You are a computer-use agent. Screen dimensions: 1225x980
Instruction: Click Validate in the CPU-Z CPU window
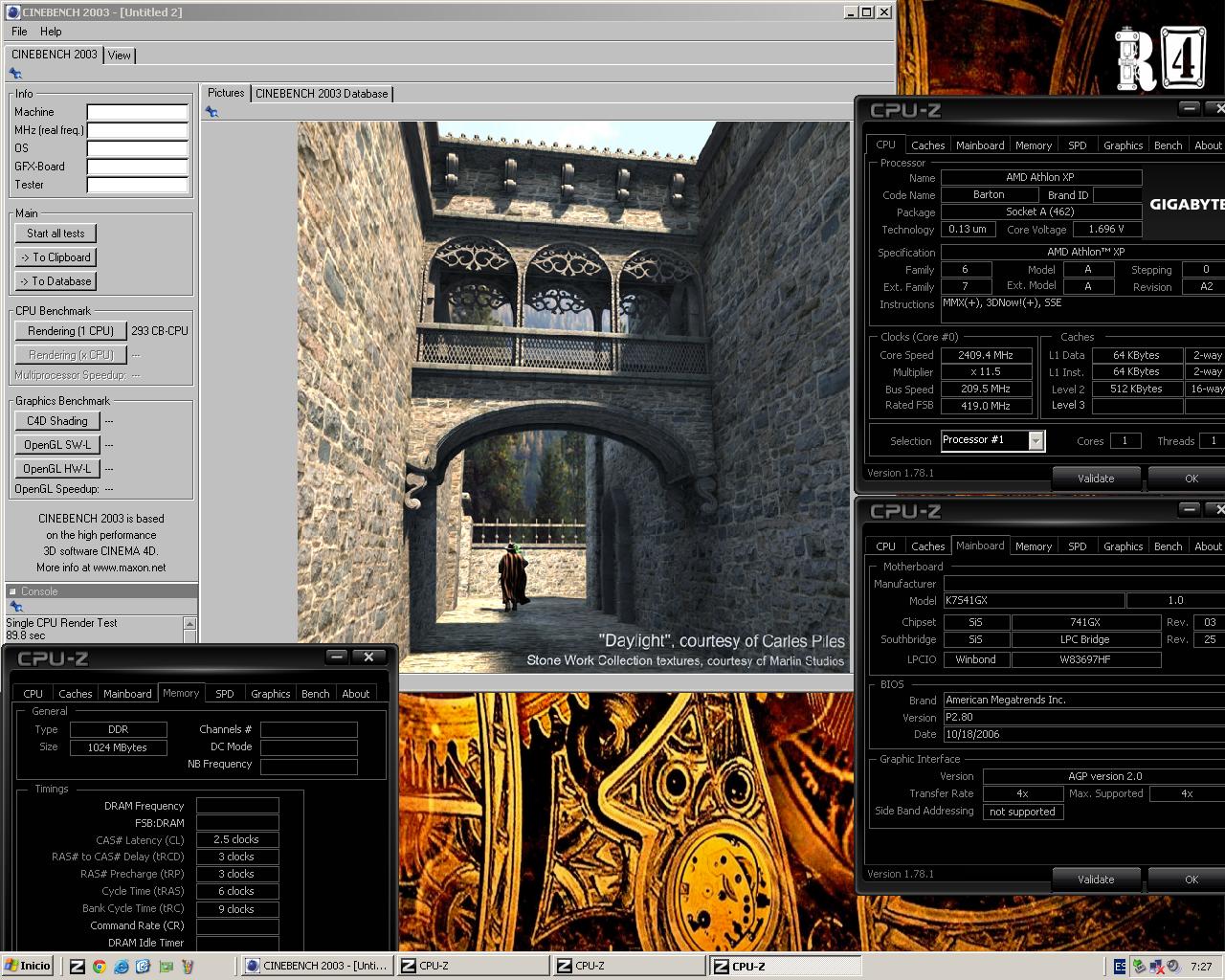click(x=1096, y=479)
